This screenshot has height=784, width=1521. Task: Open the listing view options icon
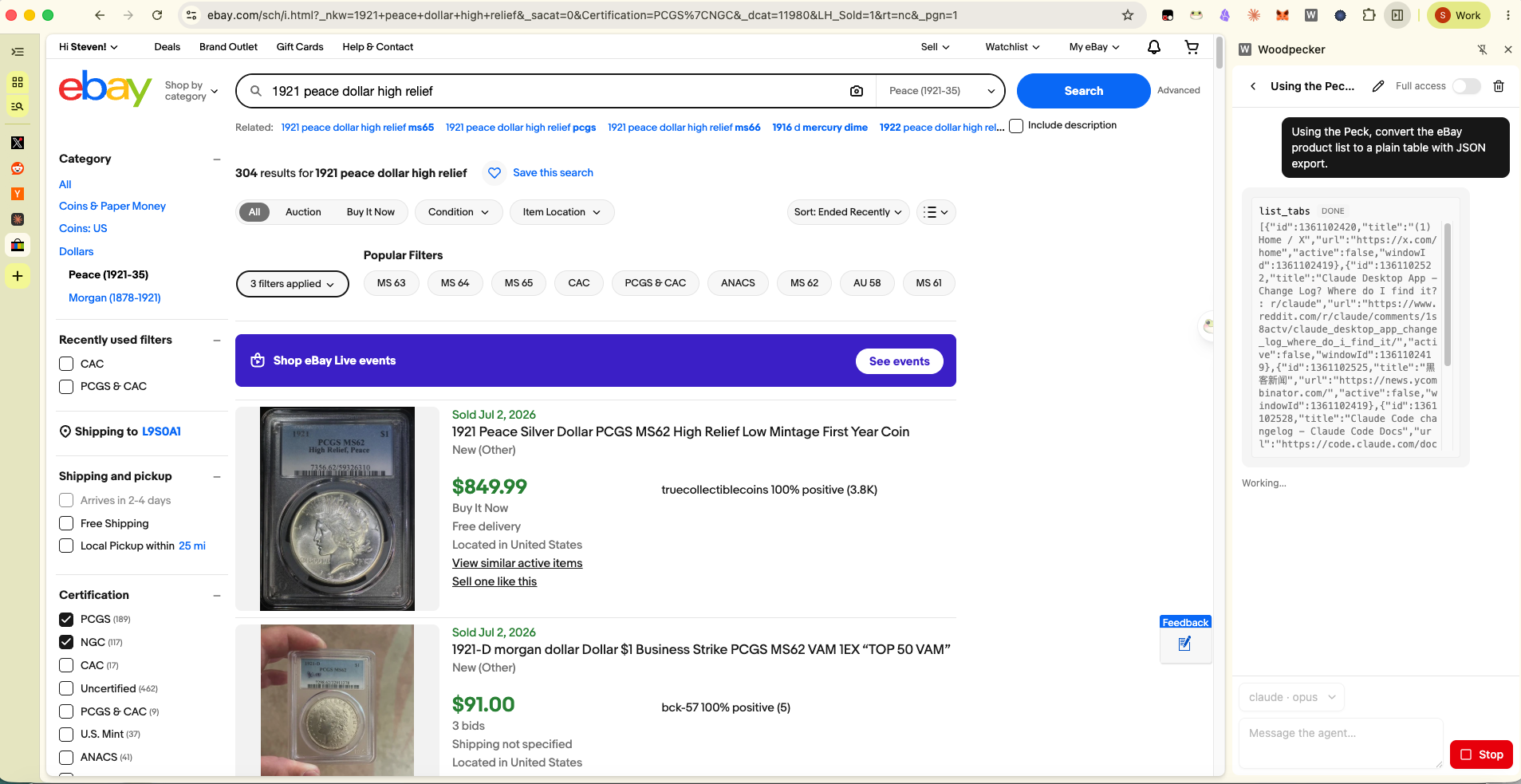(x=936, y=212)
